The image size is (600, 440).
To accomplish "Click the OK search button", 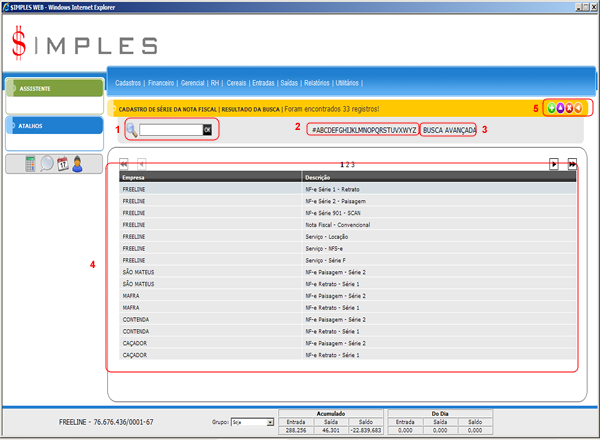I will click(x=208, y=129).
